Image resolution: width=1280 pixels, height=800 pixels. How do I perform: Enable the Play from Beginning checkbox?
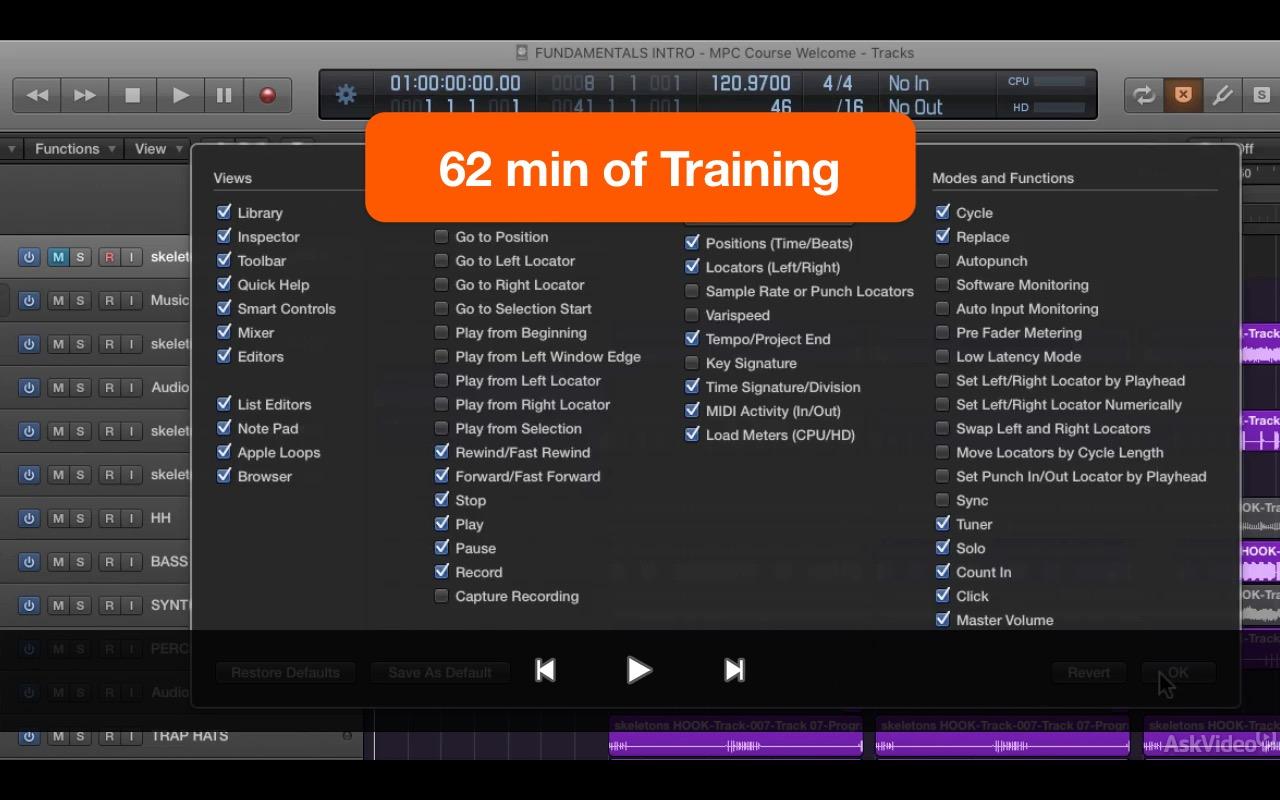pyautogui.click(x=441, y=333)
